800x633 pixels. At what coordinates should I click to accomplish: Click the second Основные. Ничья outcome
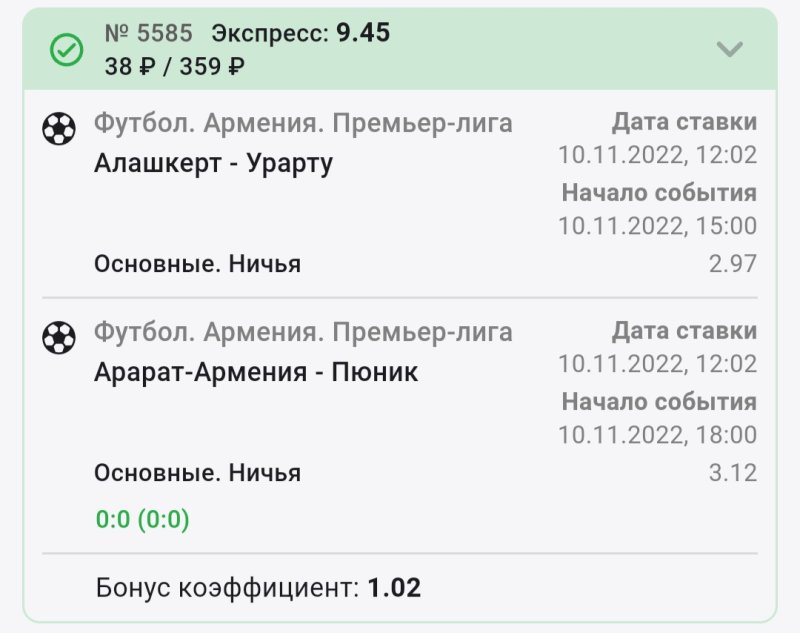click(197, 472)
